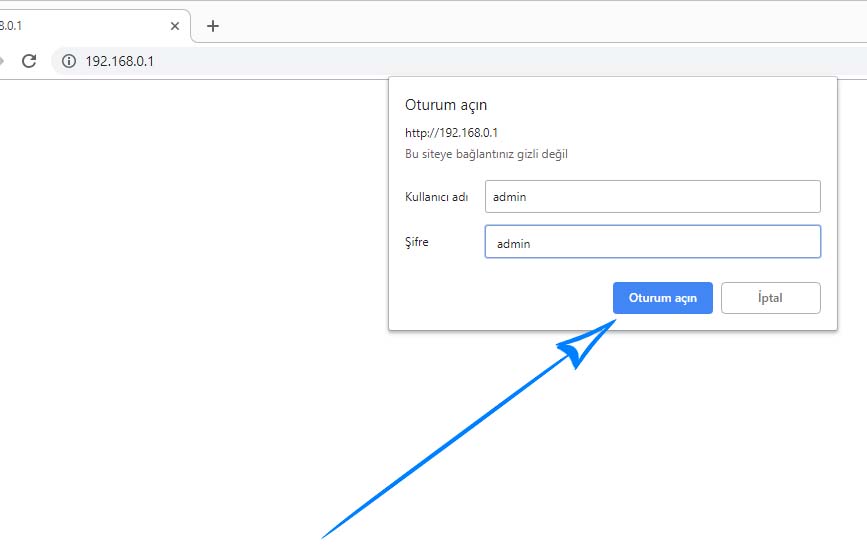
Task: Click the Şifre label text
Action: [416, 242]
